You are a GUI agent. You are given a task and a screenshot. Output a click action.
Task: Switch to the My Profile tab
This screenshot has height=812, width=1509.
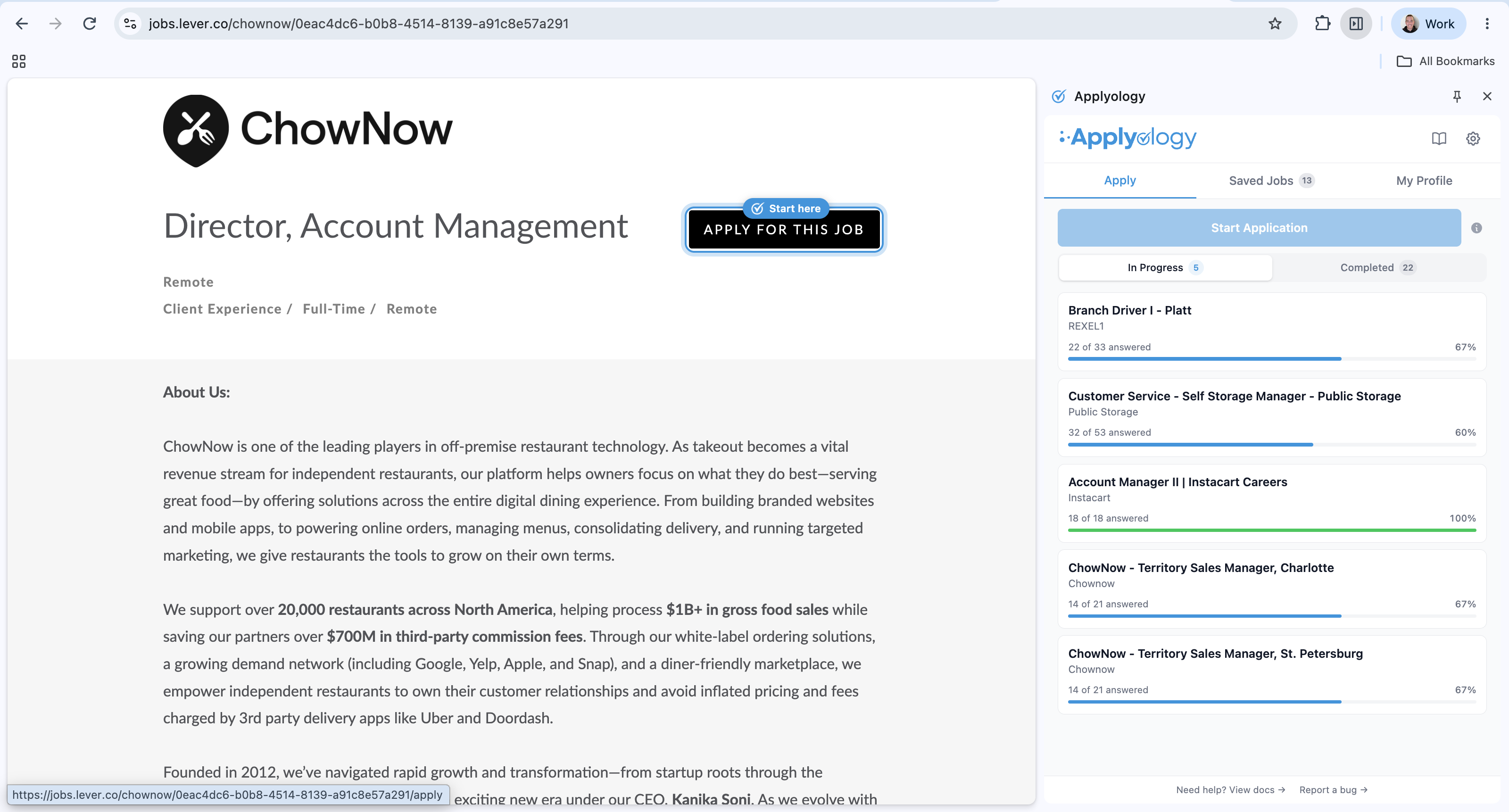tap(1424, 181)
